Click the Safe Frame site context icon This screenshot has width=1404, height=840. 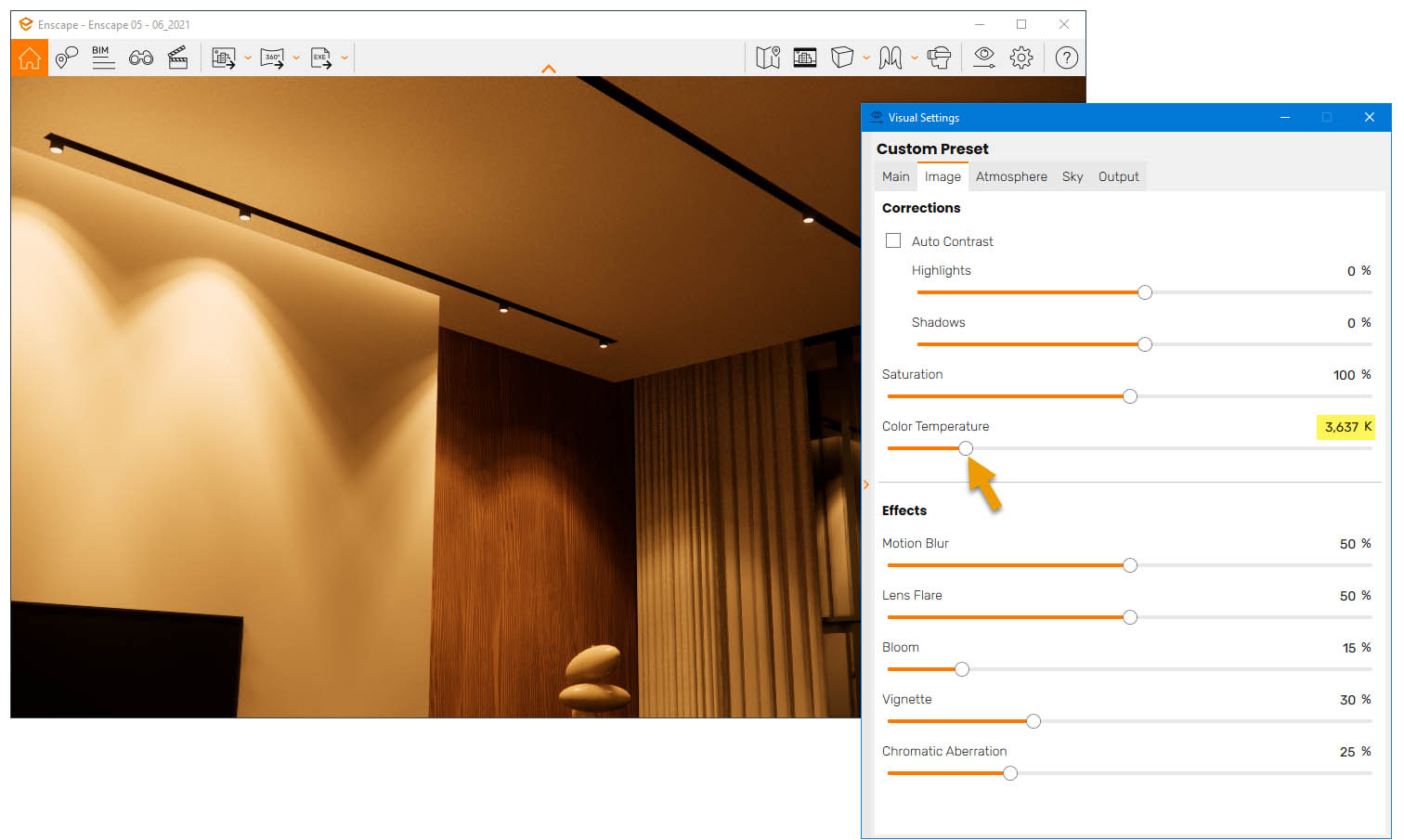(x=804, y=57)
